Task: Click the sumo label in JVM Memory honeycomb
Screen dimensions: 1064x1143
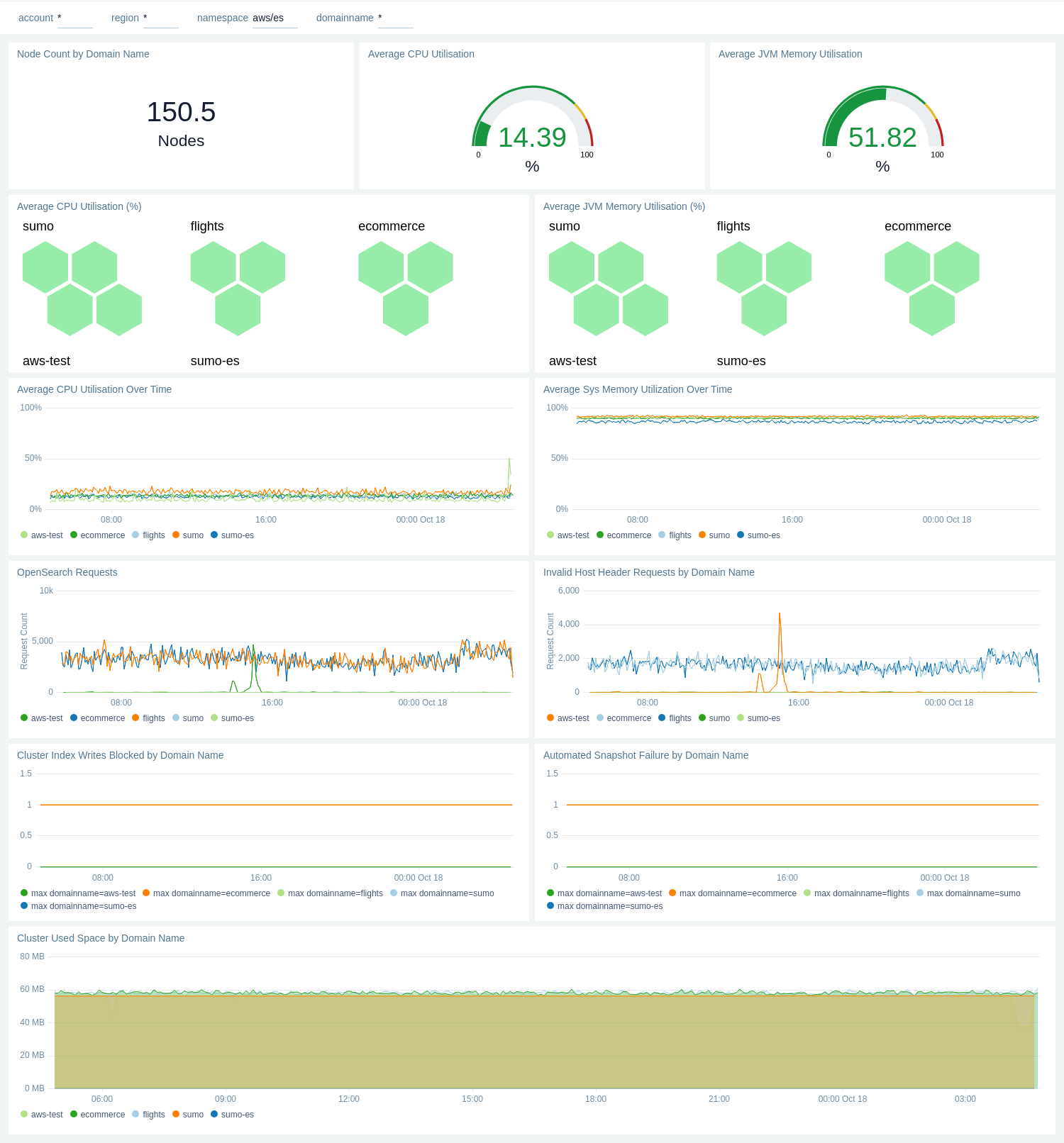Action: (x=565, y=226)
